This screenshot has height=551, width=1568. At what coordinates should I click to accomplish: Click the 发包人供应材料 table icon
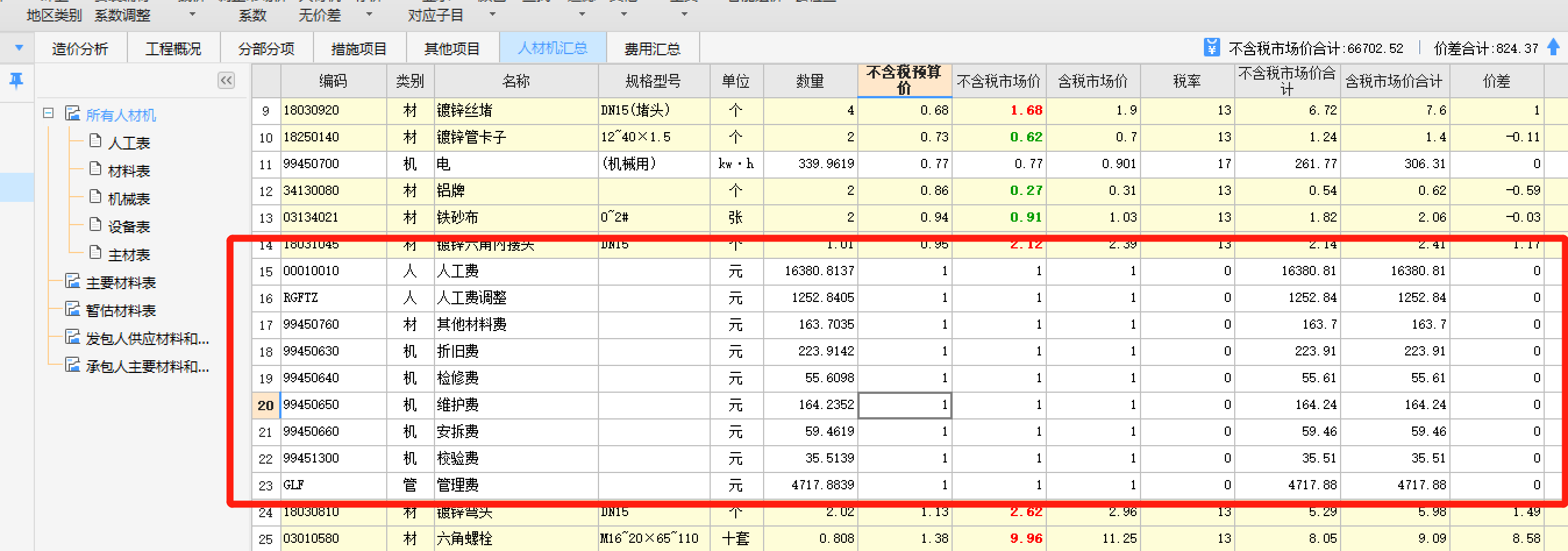tap(73, 337)
